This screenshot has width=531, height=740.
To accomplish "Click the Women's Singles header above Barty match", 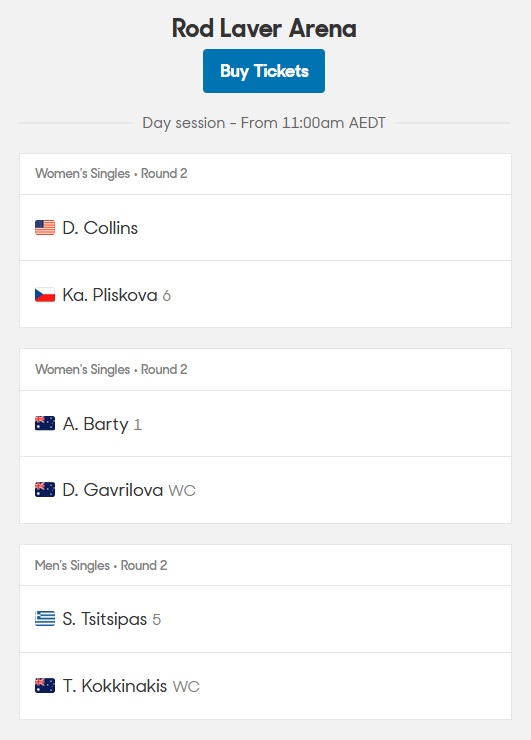I will click(111, 370).
